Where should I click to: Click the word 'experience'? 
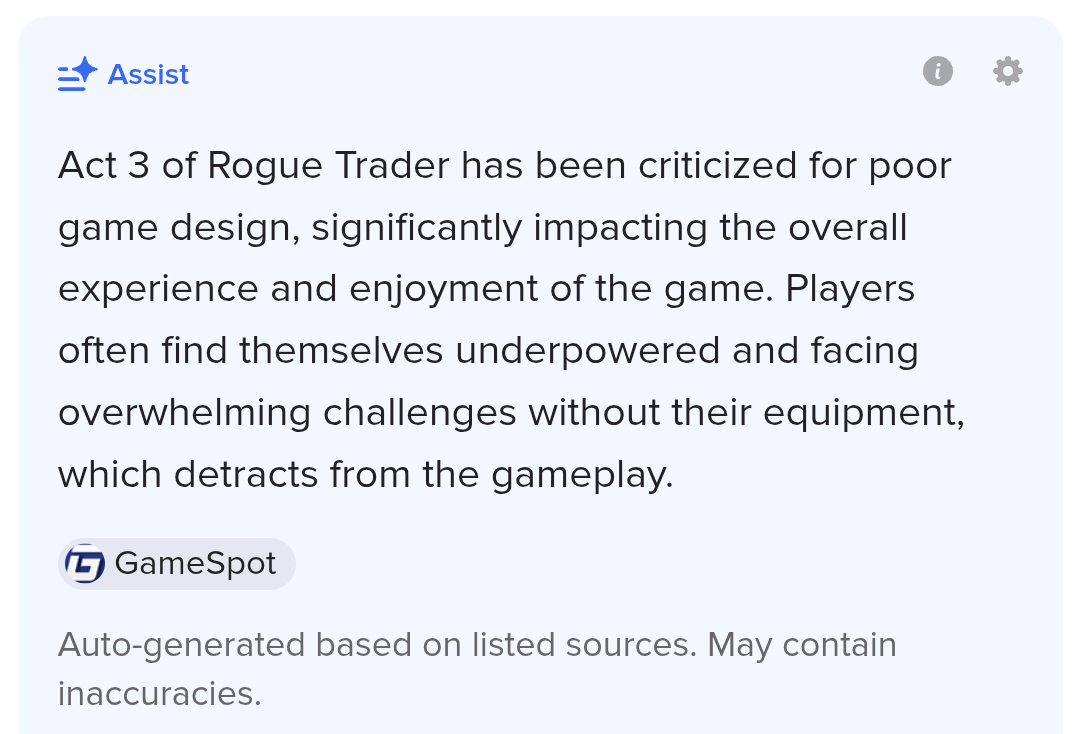[x=158, y=290]
